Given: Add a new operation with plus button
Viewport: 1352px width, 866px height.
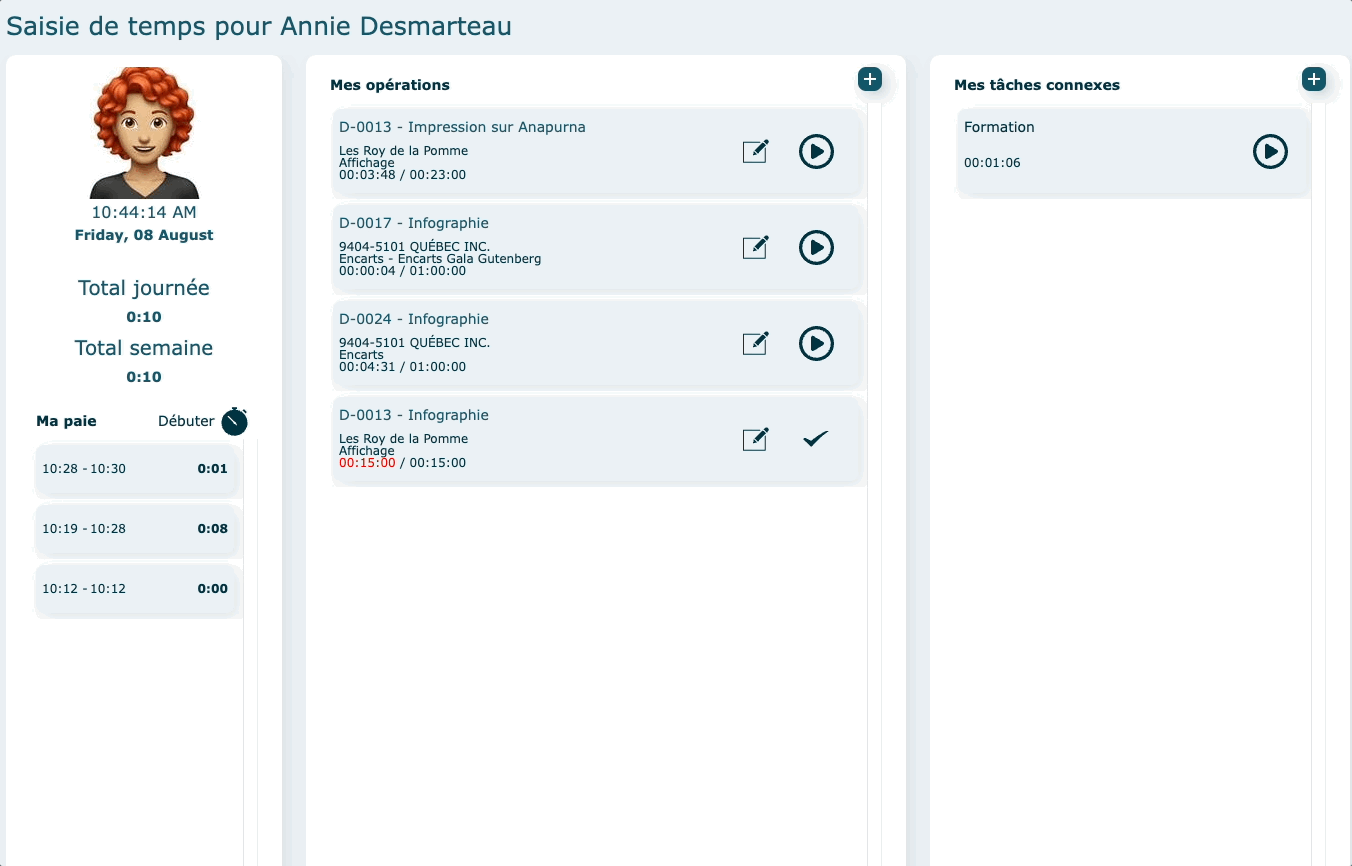Looking at the screenshot, I should click(x=870, y=80).
